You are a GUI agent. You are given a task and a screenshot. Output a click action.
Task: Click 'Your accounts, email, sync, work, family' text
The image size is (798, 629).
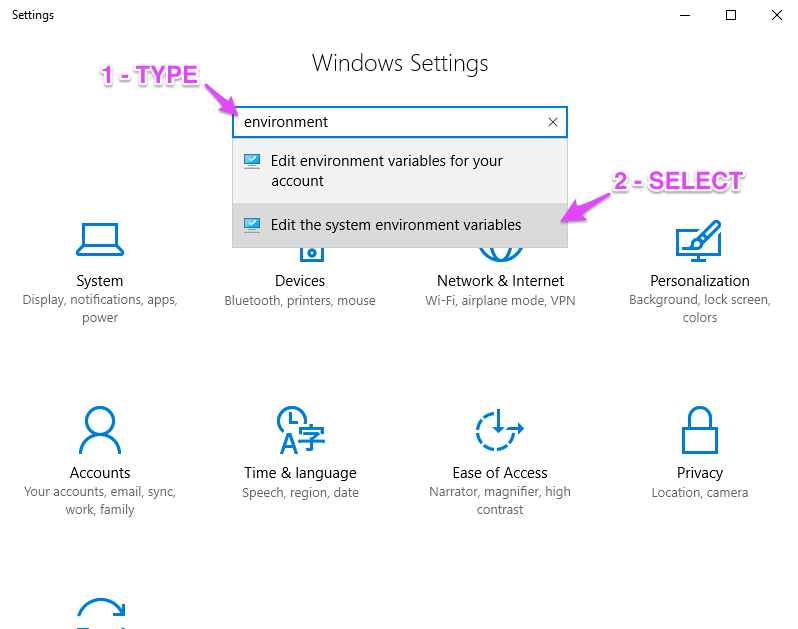tap(100, 500)
